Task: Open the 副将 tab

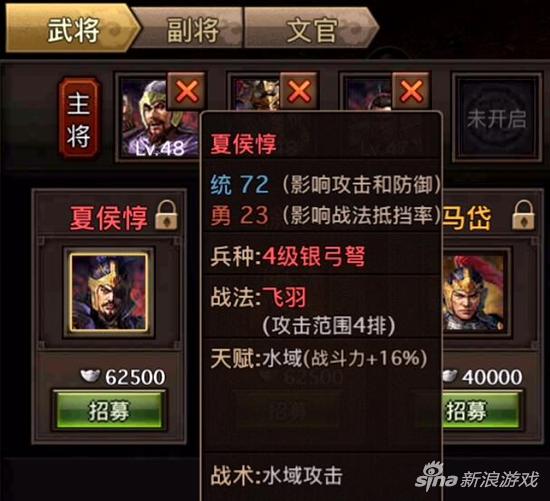Action: (191, 29)
